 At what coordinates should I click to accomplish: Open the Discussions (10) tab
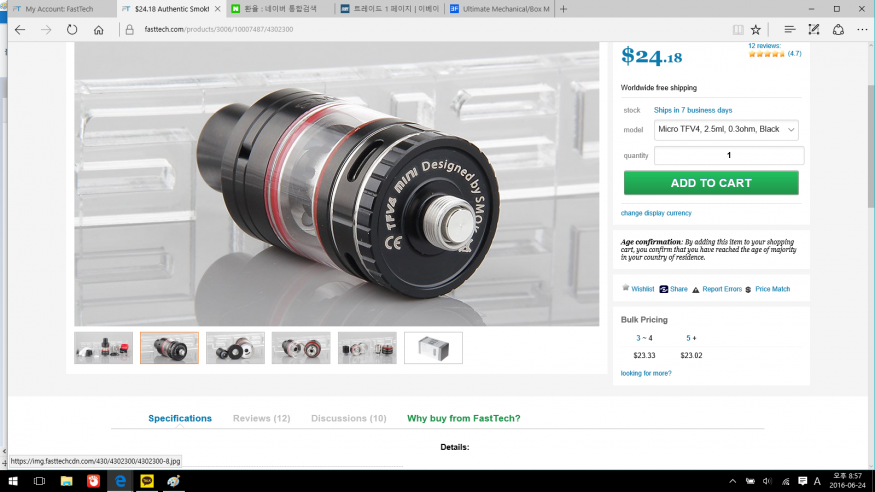pyautogui.click(x=348, y=418)
